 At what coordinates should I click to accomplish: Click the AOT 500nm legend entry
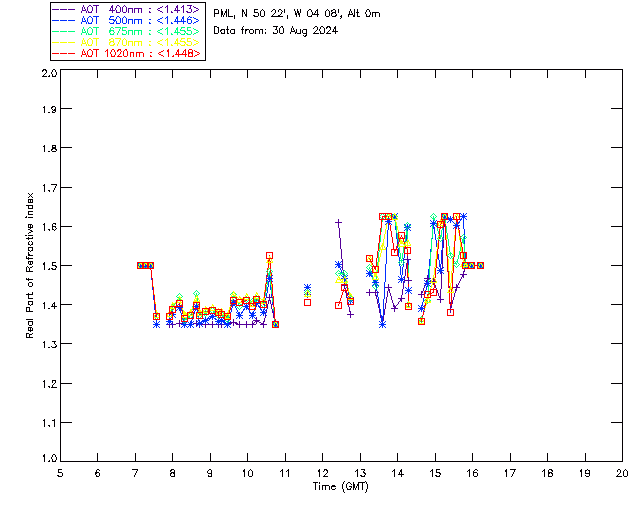[127, 20]
